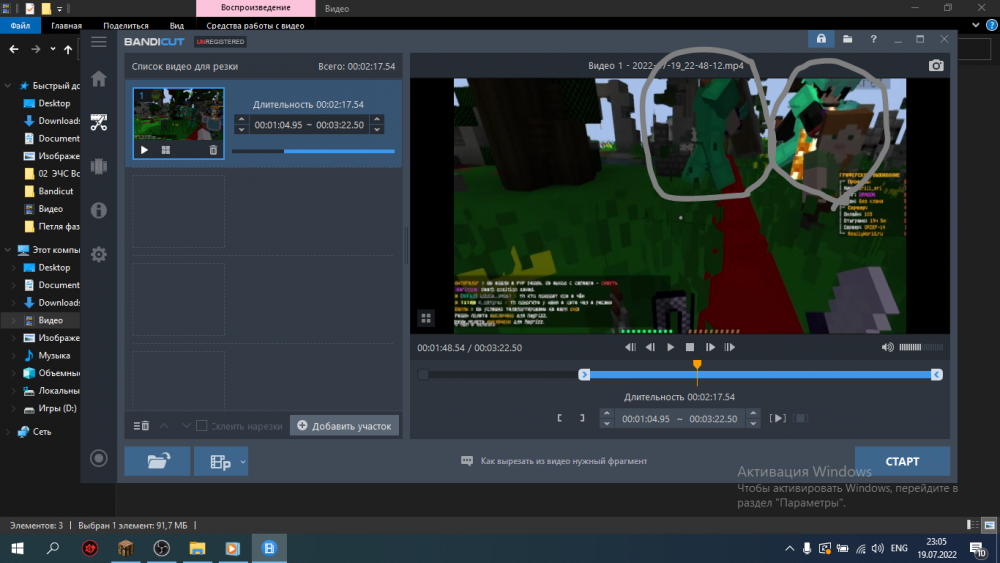Open Файл menu in Explorer
The width and height of the screenshot is (1000, 563).
pyautogui.click(x=20, y=26)
